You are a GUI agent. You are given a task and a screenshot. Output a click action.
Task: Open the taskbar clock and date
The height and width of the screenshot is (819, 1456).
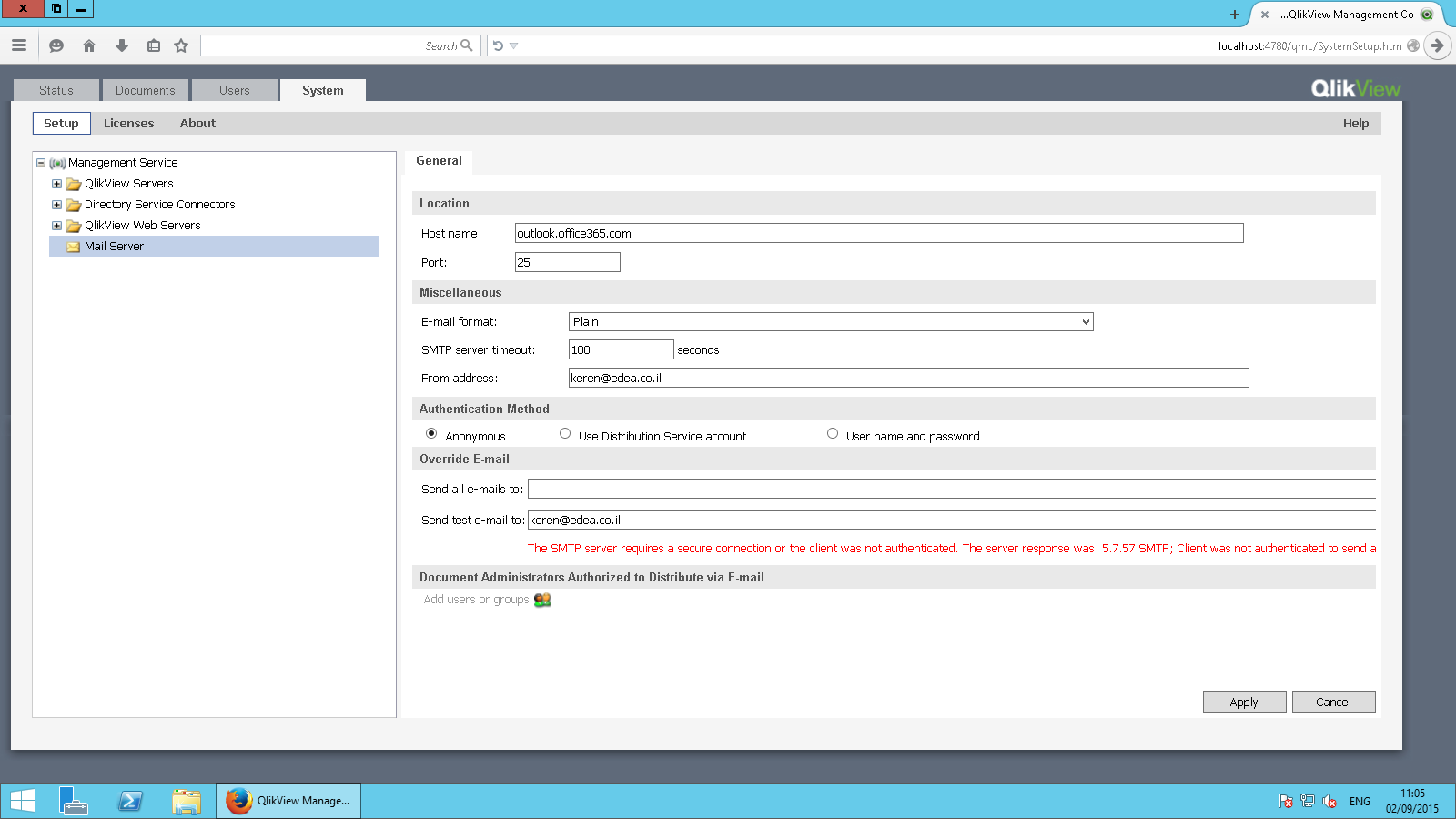pyautogui.click(x=1412, y=801)
